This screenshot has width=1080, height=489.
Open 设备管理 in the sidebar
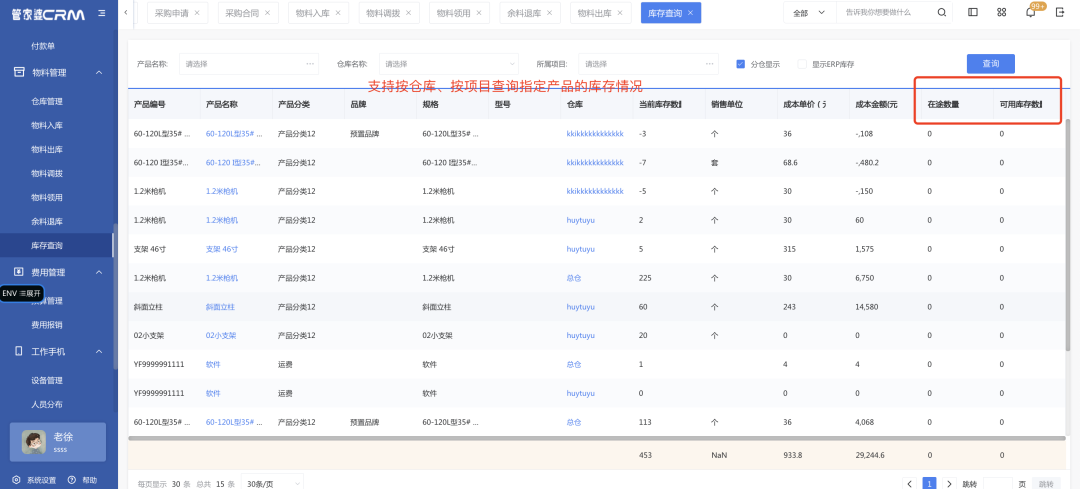pos(47,380)
